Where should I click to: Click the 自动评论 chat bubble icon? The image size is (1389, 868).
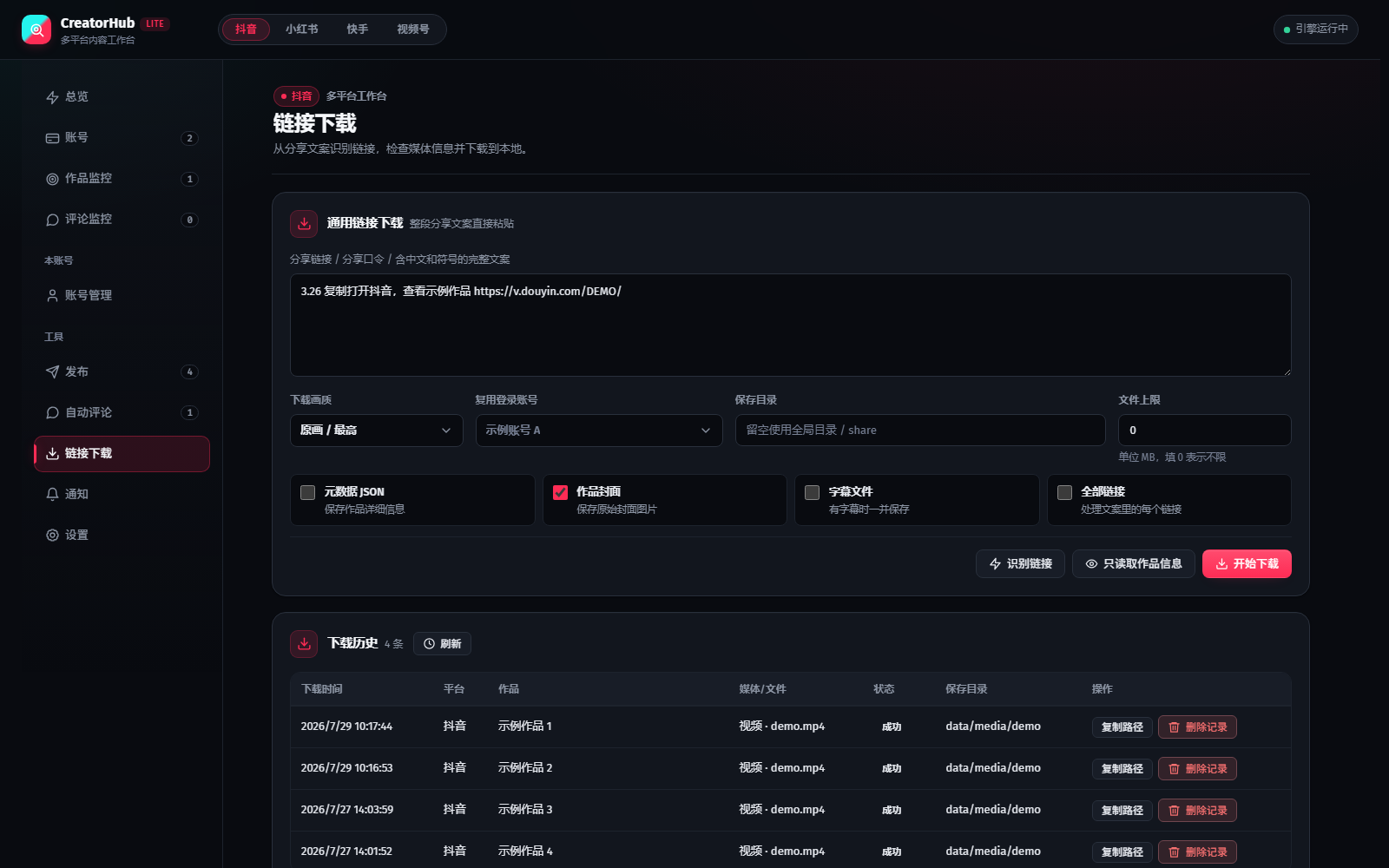[52, 413]
